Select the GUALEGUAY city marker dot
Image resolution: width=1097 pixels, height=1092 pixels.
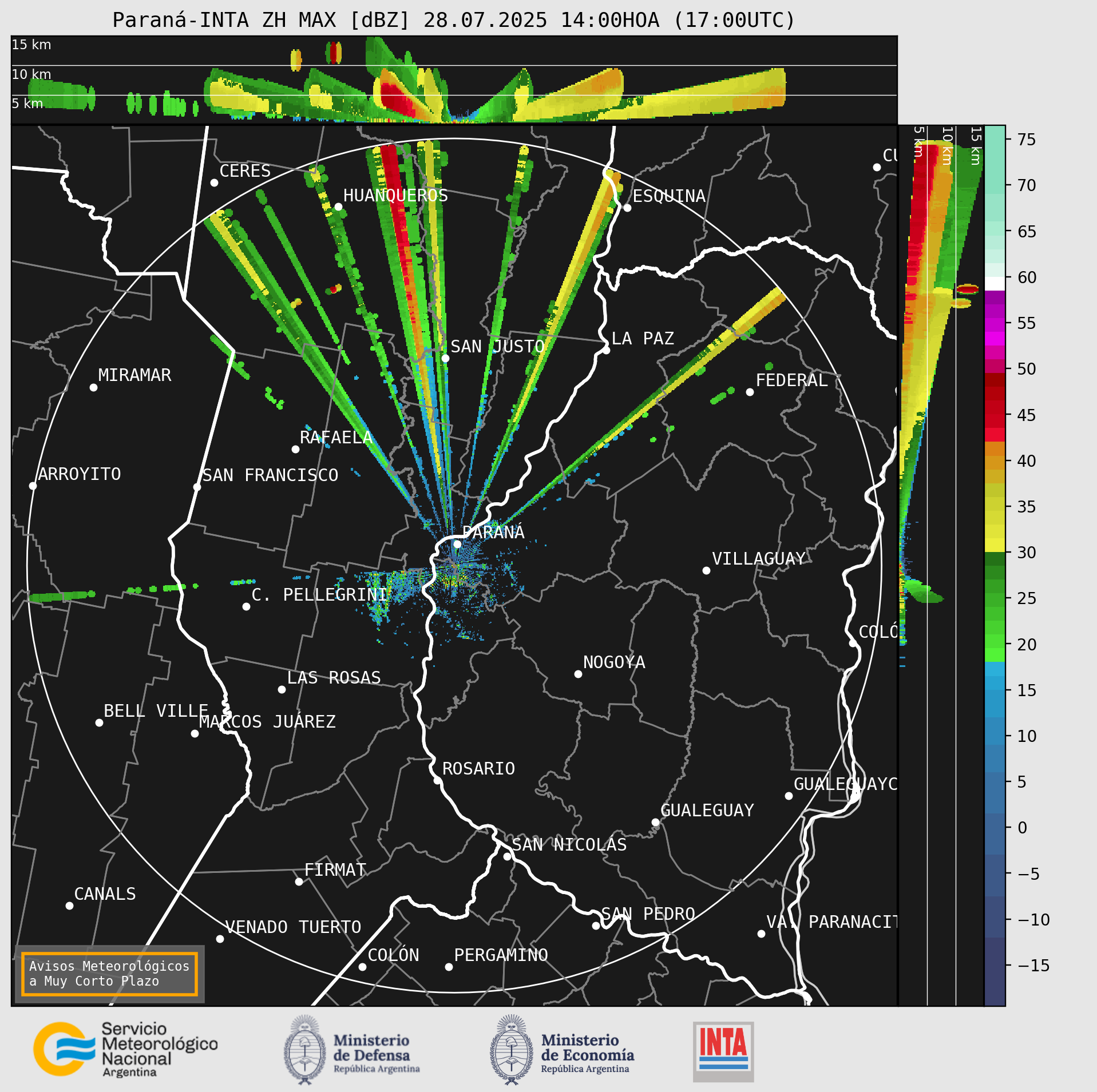[x=655, y=822]
